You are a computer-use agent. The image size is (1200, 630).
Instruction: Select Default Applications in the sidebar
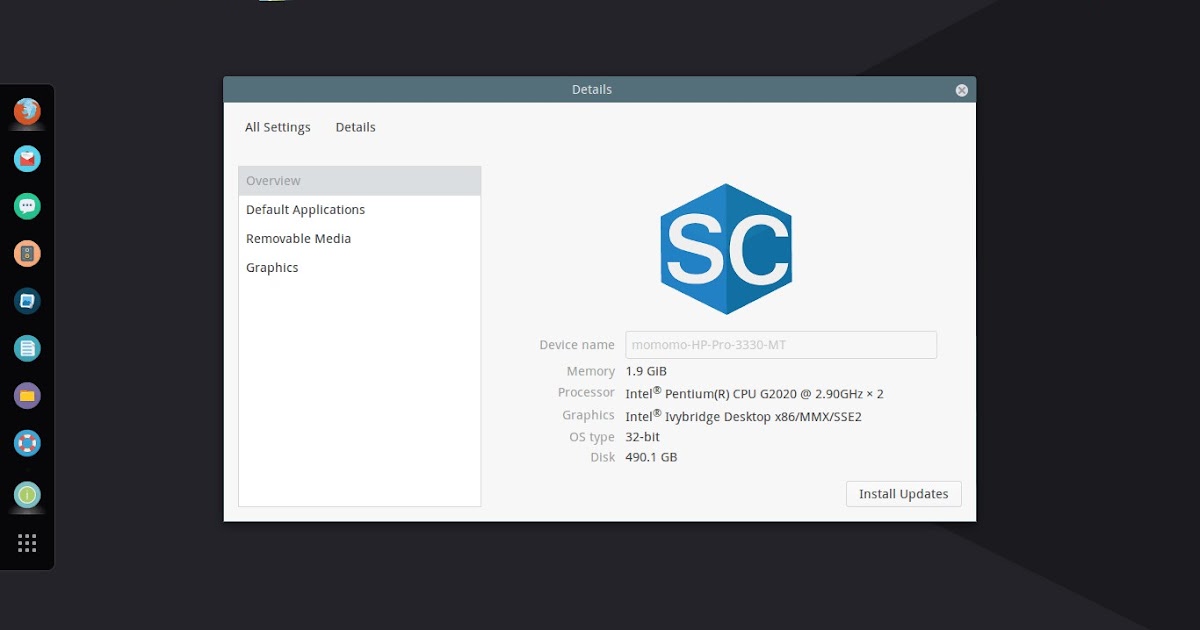tap(305, 209)
